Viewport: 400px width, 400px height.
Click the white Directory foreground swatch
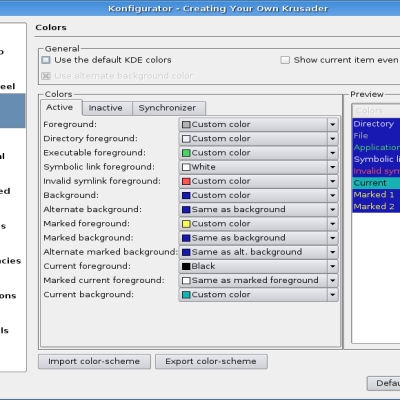coord(186,139)
